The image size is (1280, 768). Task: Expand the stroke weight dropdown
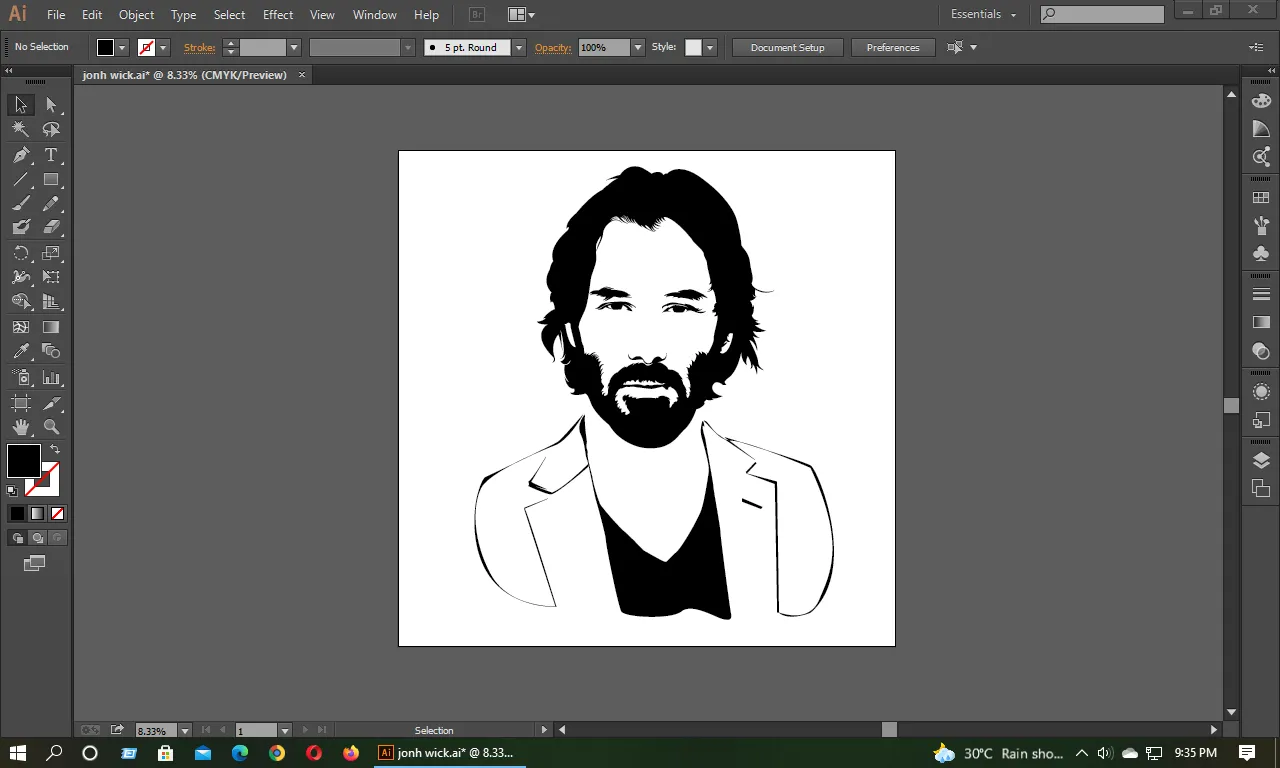pos(294,47)
